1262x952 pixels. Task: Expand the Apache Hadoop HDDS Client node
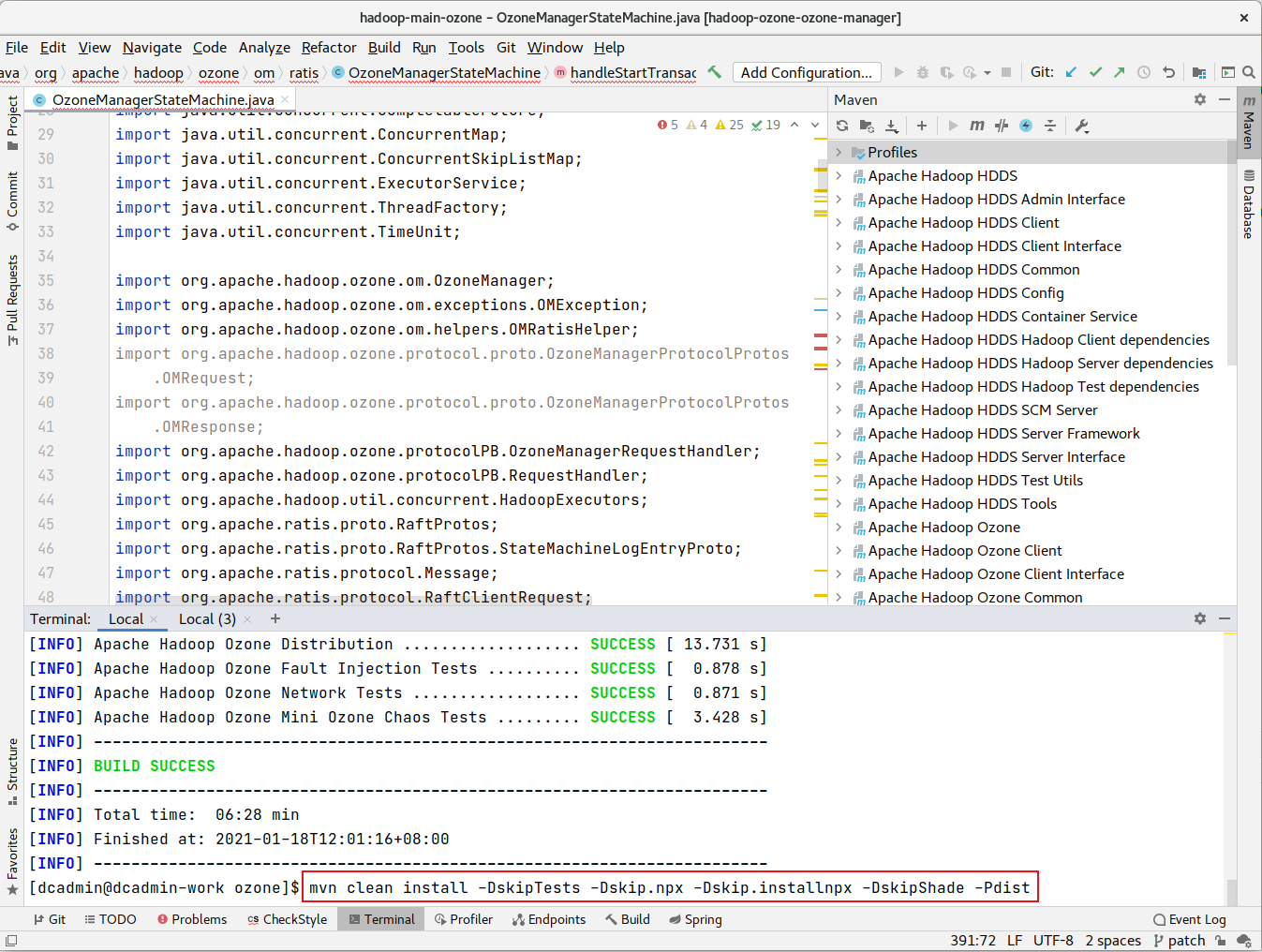click(x=839, y=222)
